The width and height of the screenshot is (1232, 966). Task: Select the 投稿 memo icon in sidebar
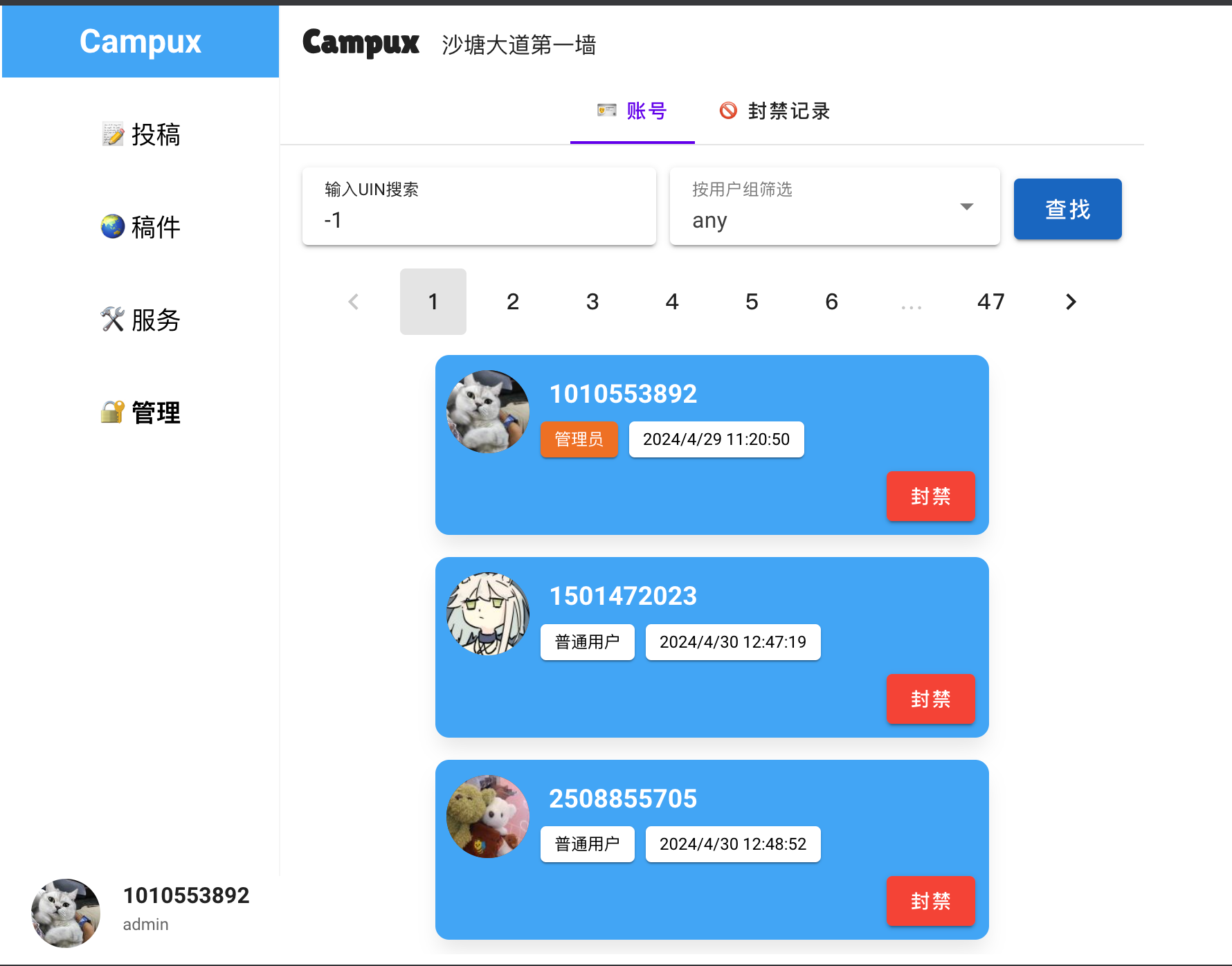point(111,134)
